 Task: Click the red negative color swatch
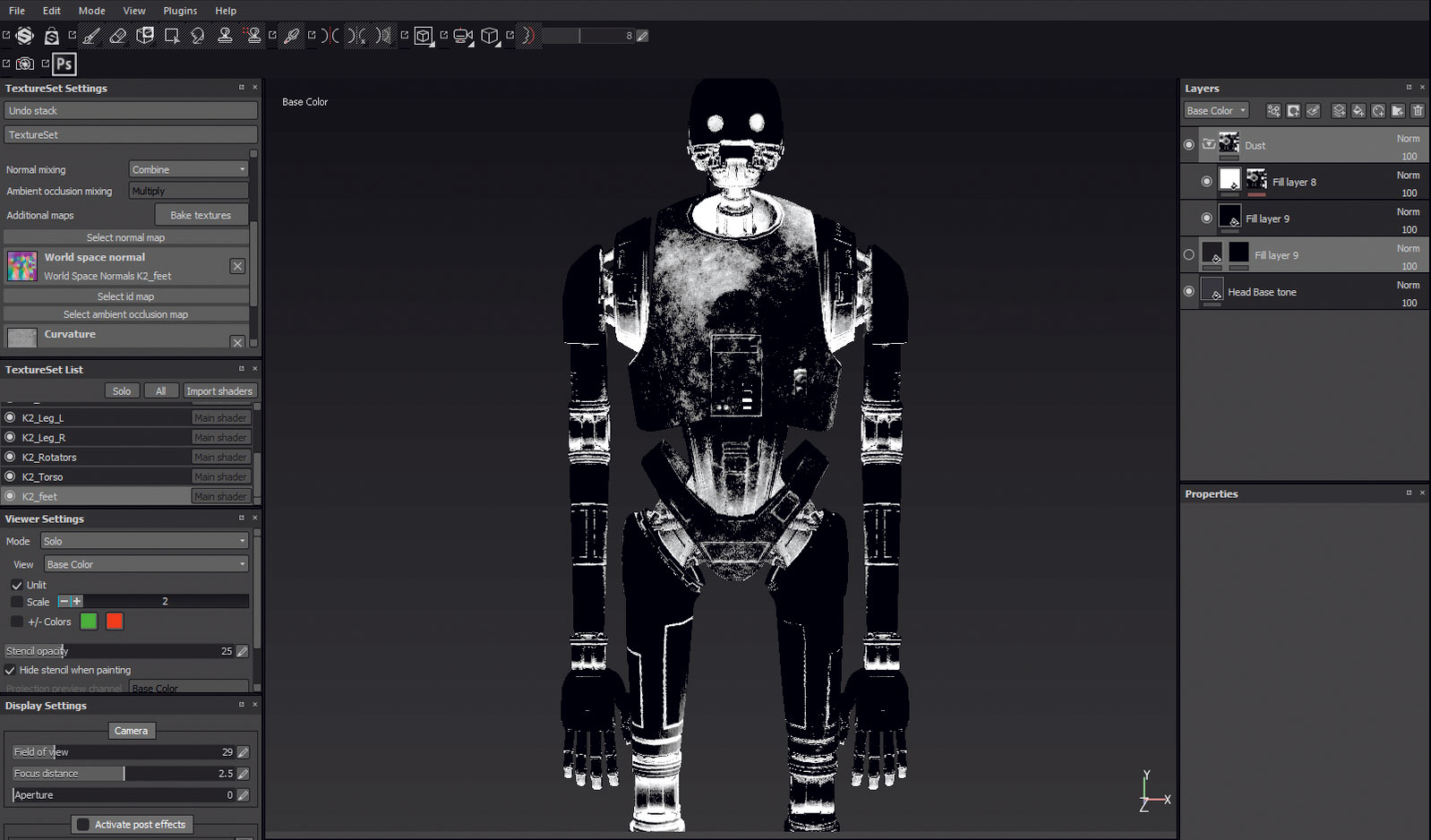pos(115,621)
